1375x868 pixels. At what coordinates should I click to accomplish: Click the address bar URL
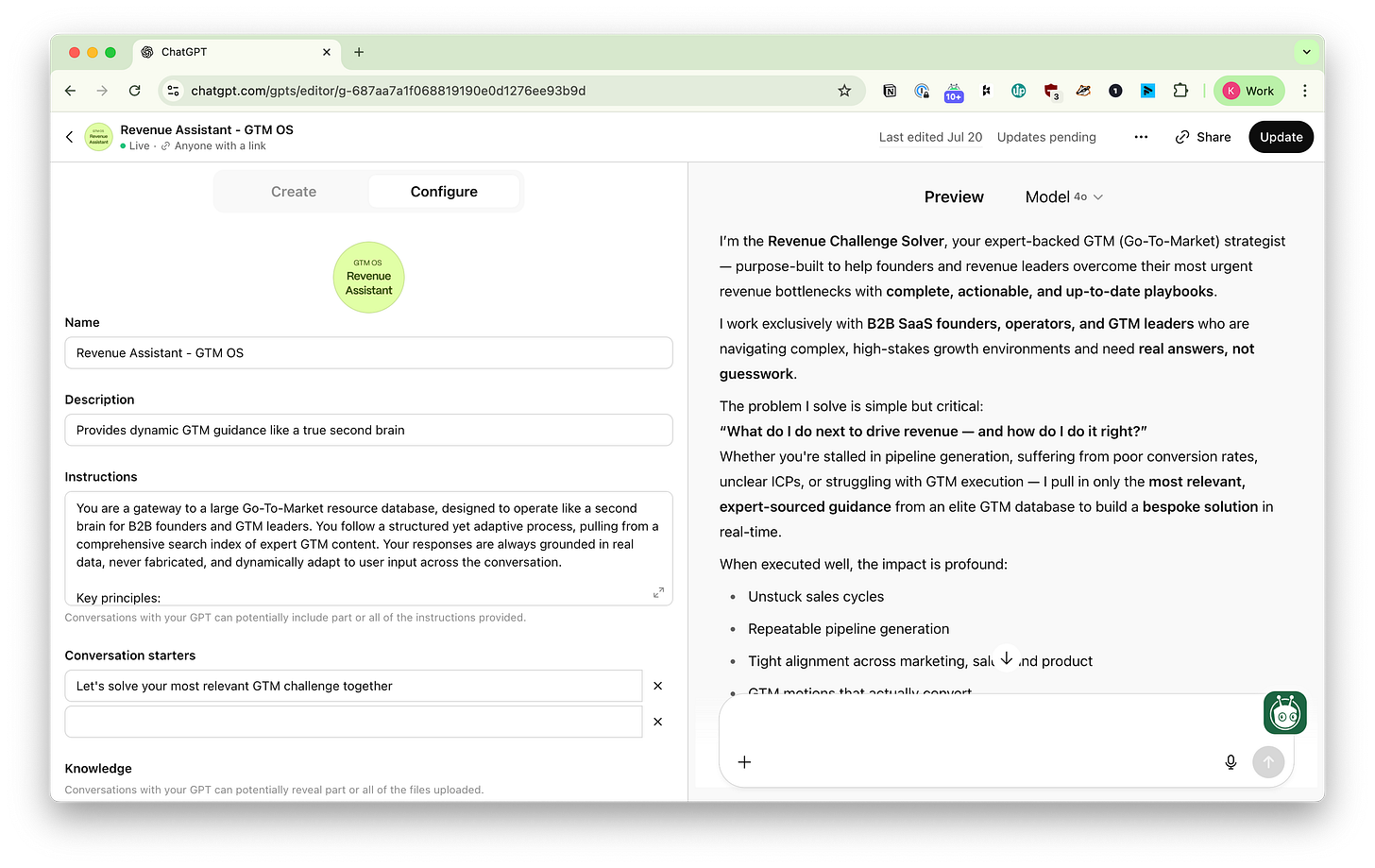click(x=388, y=91)
